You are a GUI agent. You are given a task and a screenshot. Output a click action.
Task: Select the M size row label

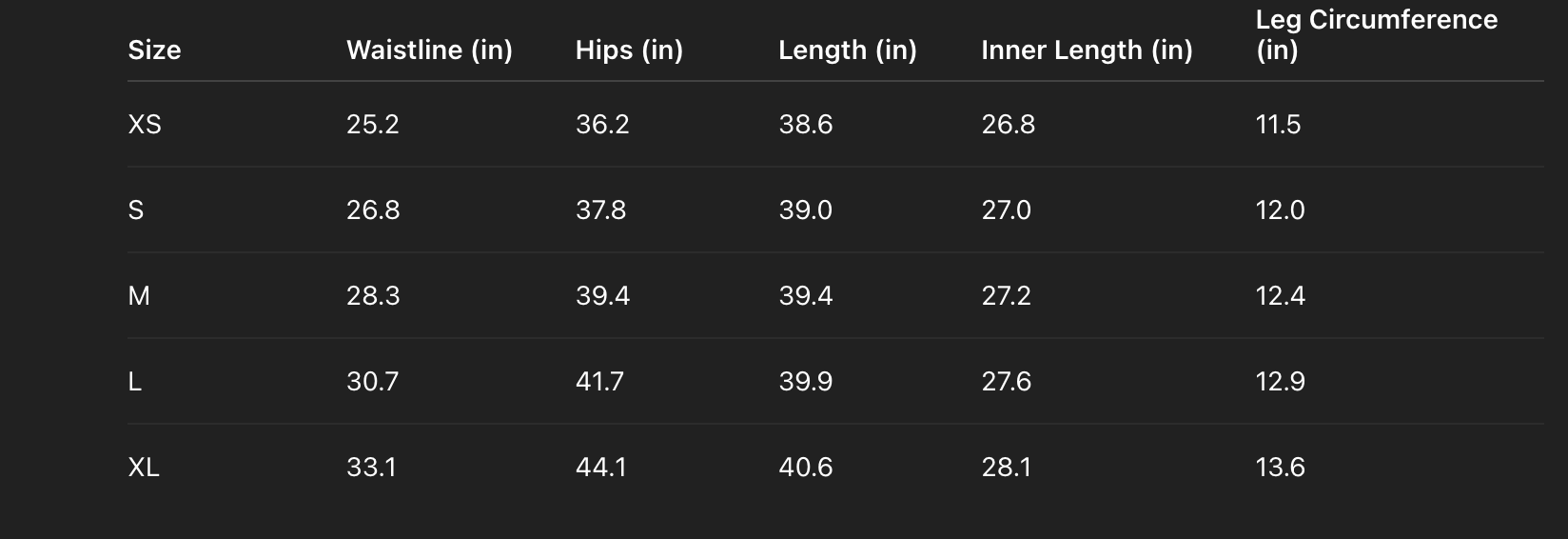[x=139, y=296]
